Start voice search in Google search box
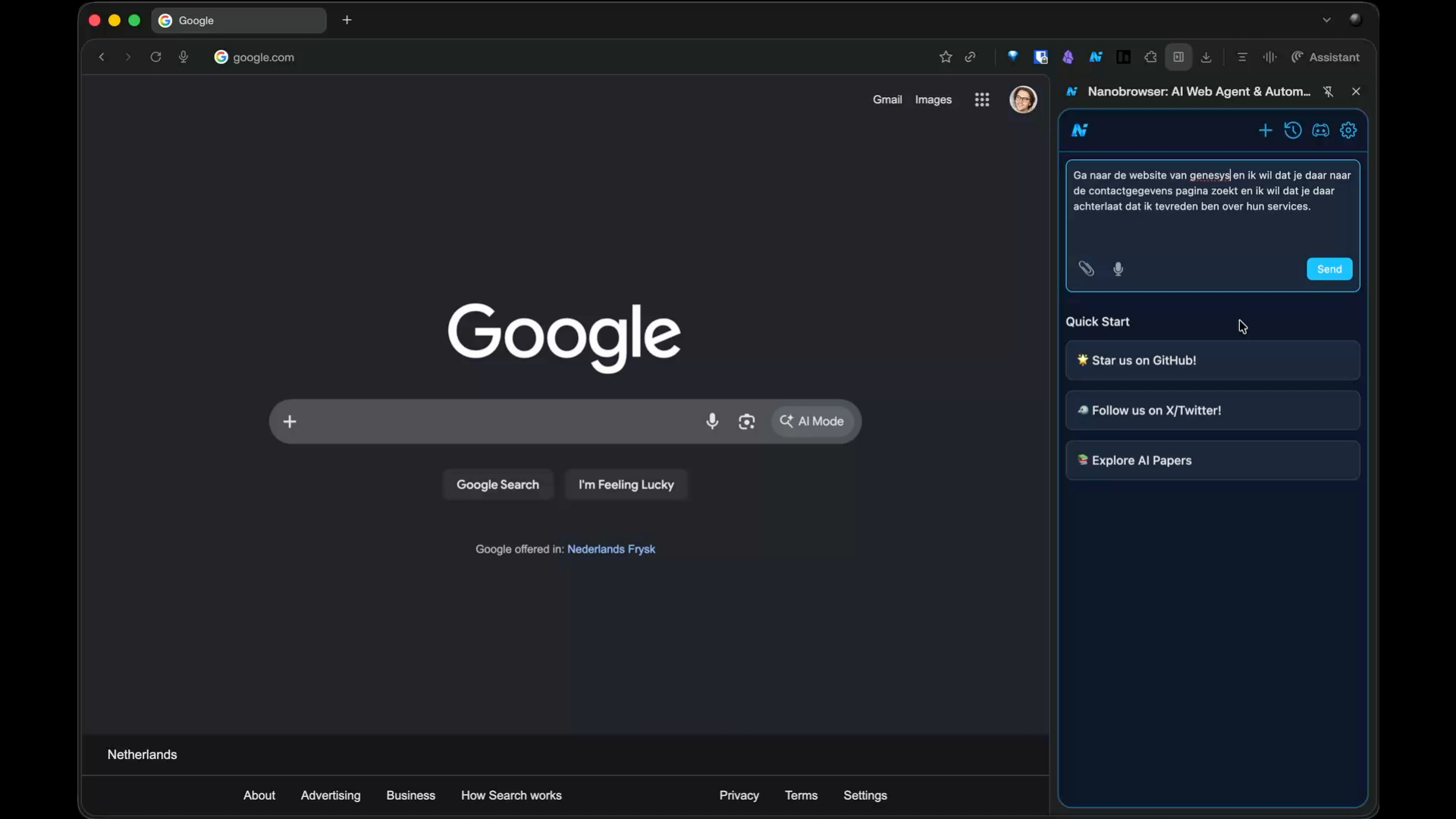 [x=712, y=422]
